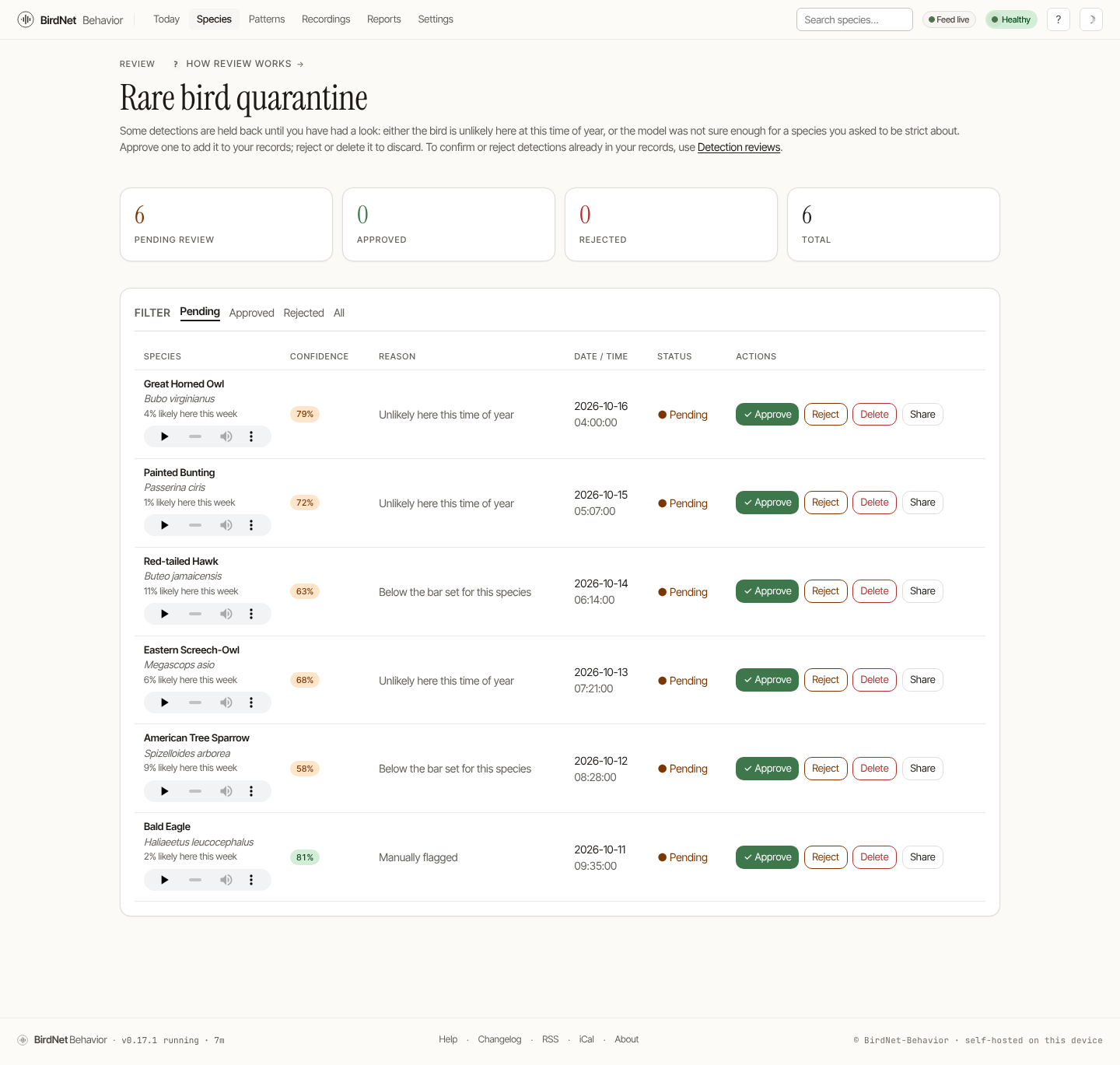The image size is (1120, 1065).
Task: Open audio options for American Tree Sparrow
Action: (251, 791)
